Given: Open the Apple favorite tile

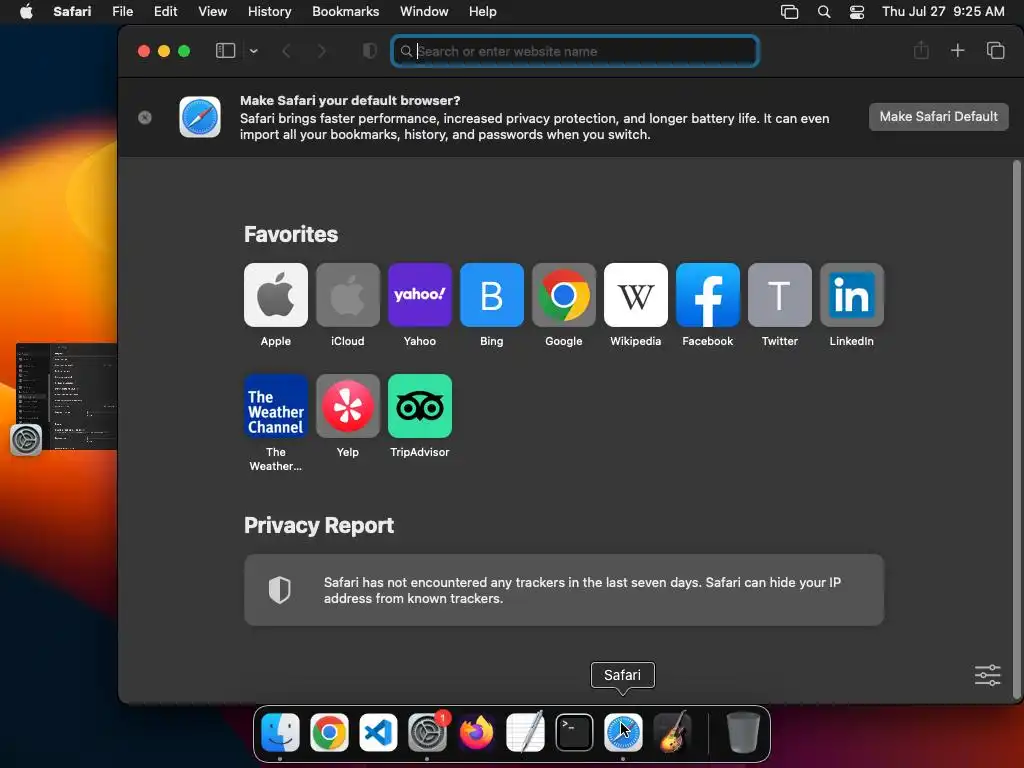Looking at the screenshot, I should pos(276,295).
